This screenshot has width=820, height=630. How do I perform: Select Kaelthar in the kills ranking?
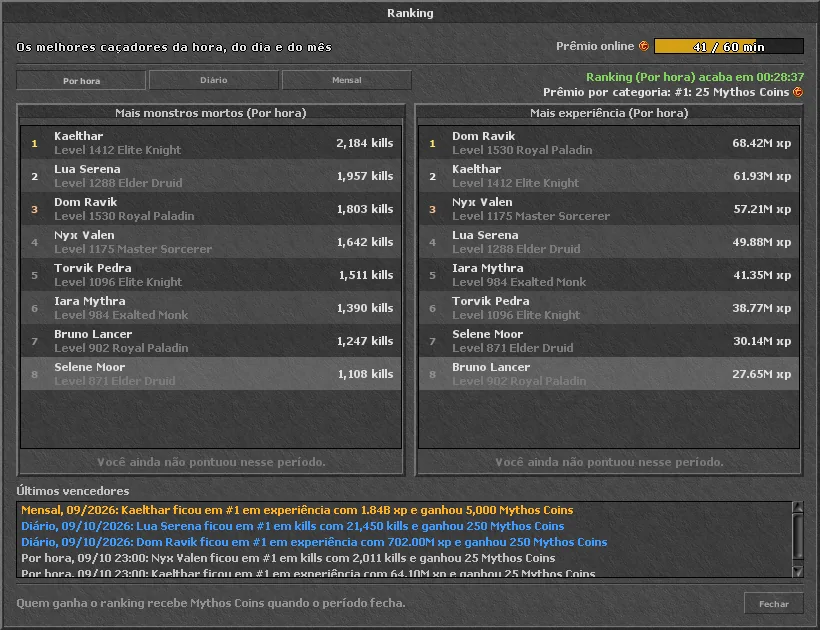click(211, 143)
